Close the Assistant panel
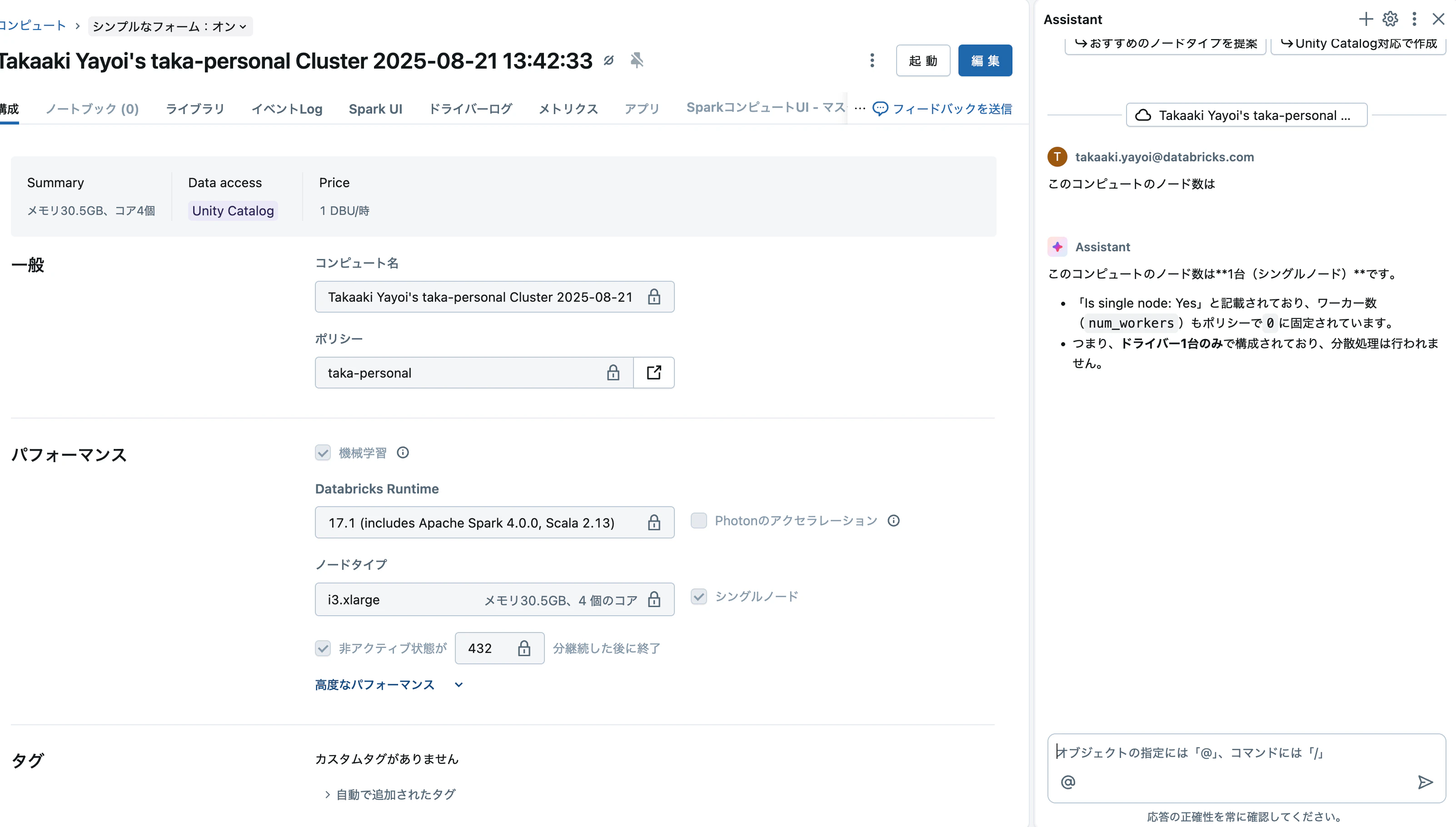Image resolution: width=1456 pixels, height=827 pixels. tap(1438, 19)
